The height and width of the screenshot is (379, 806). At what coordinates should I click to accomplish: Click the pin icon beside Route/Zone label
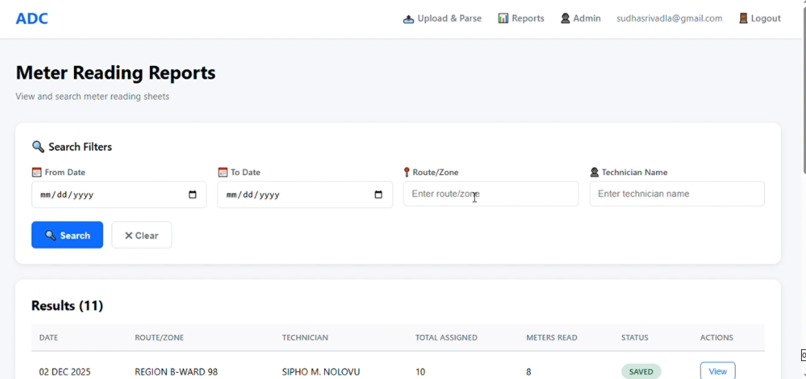click(x=407, y=172)
